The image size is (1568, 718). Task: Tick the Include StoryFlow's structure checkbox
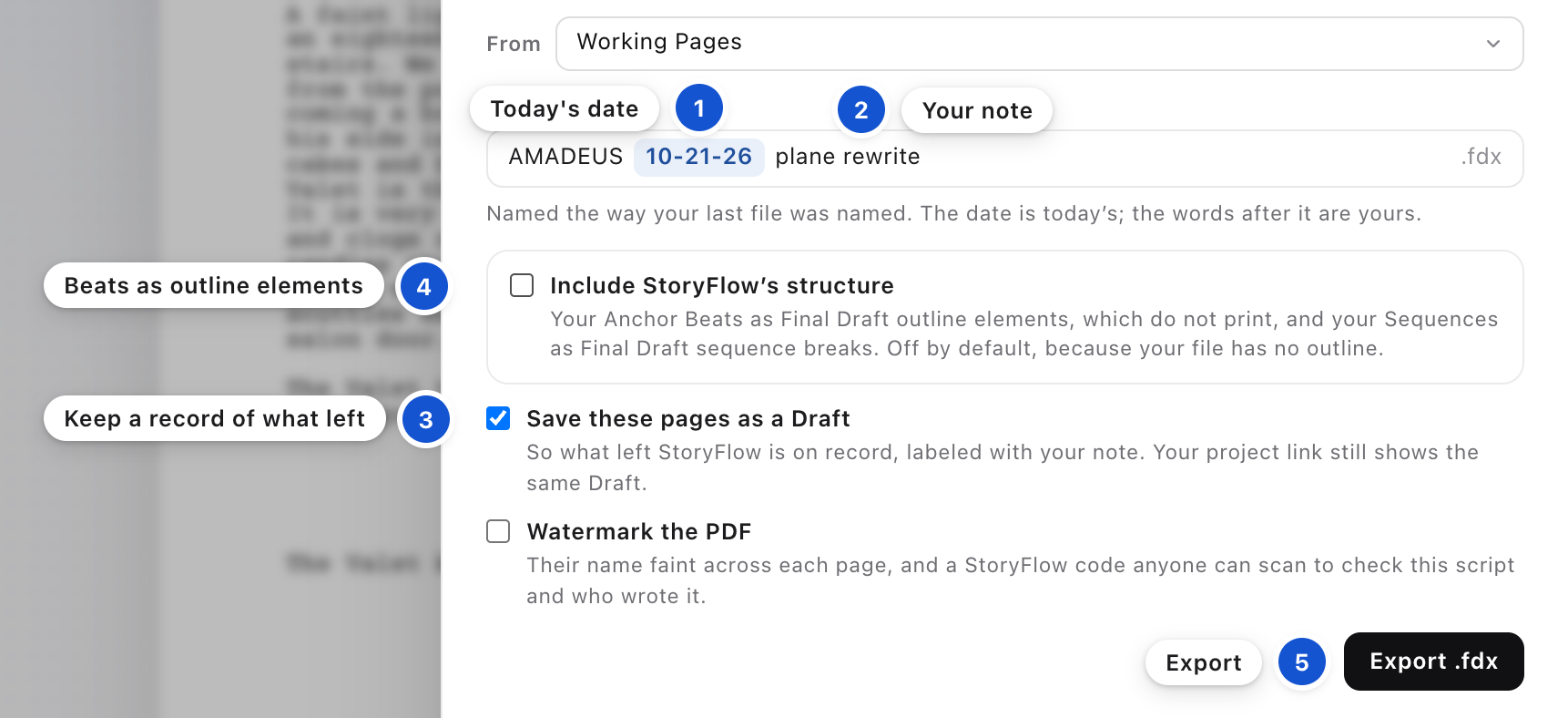(x=522, y=285)
